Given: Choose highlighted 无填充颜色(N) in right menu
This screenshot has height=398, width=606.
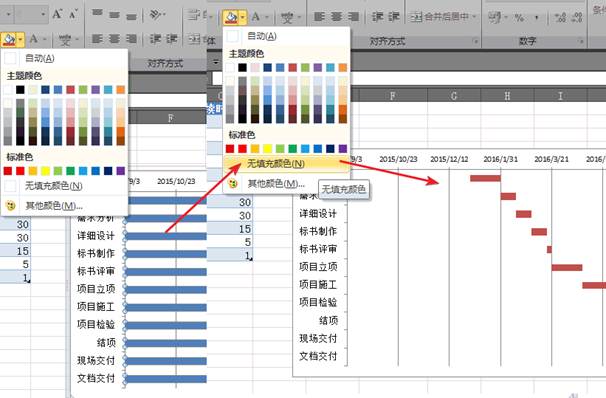Looking at the screenshot, I should (286, 164).
